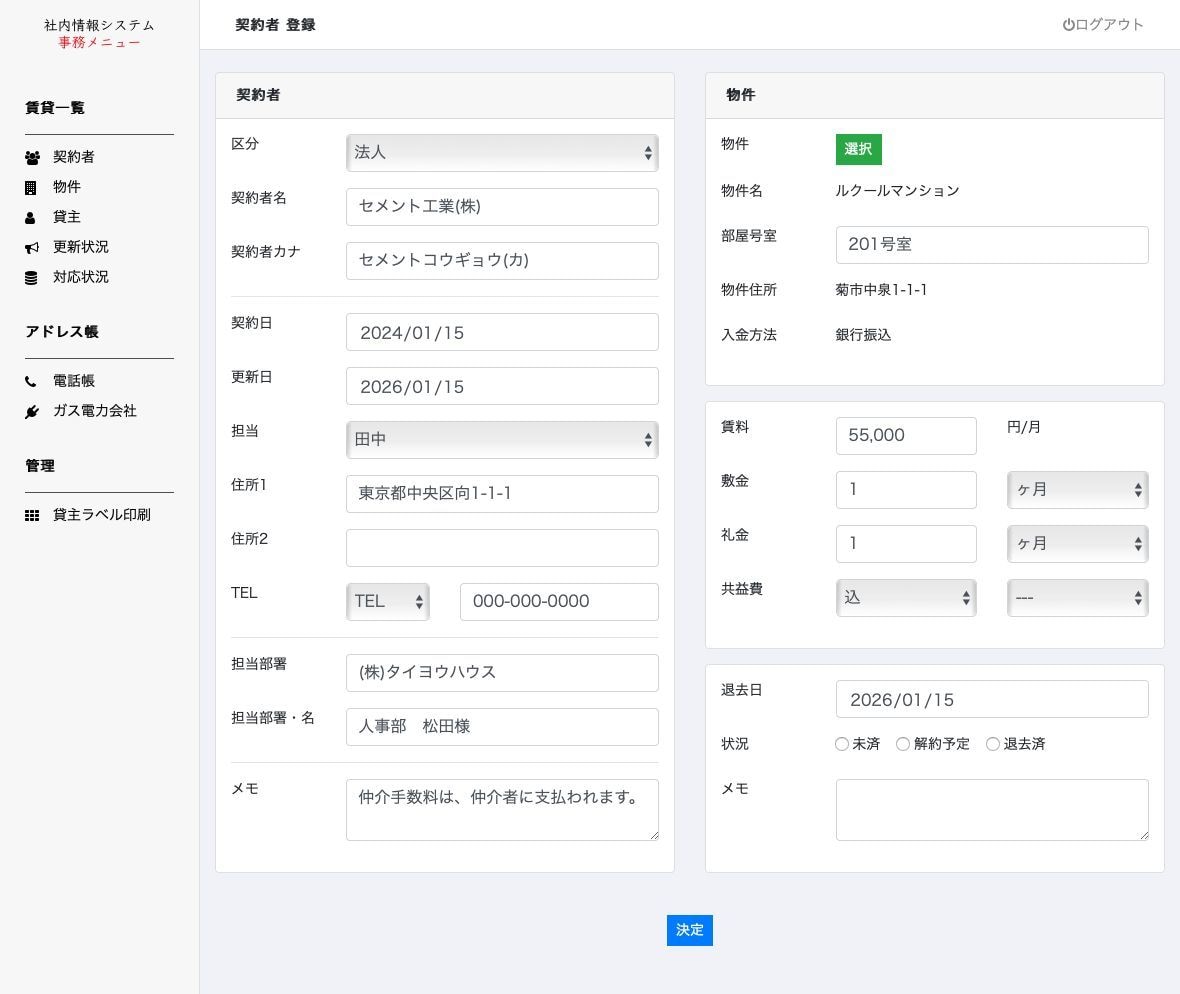This screenshot has width=1180, height=994.
Task: Open the 敷金 unit dropdown ヶ月
Action: [x=1078, y=490]
